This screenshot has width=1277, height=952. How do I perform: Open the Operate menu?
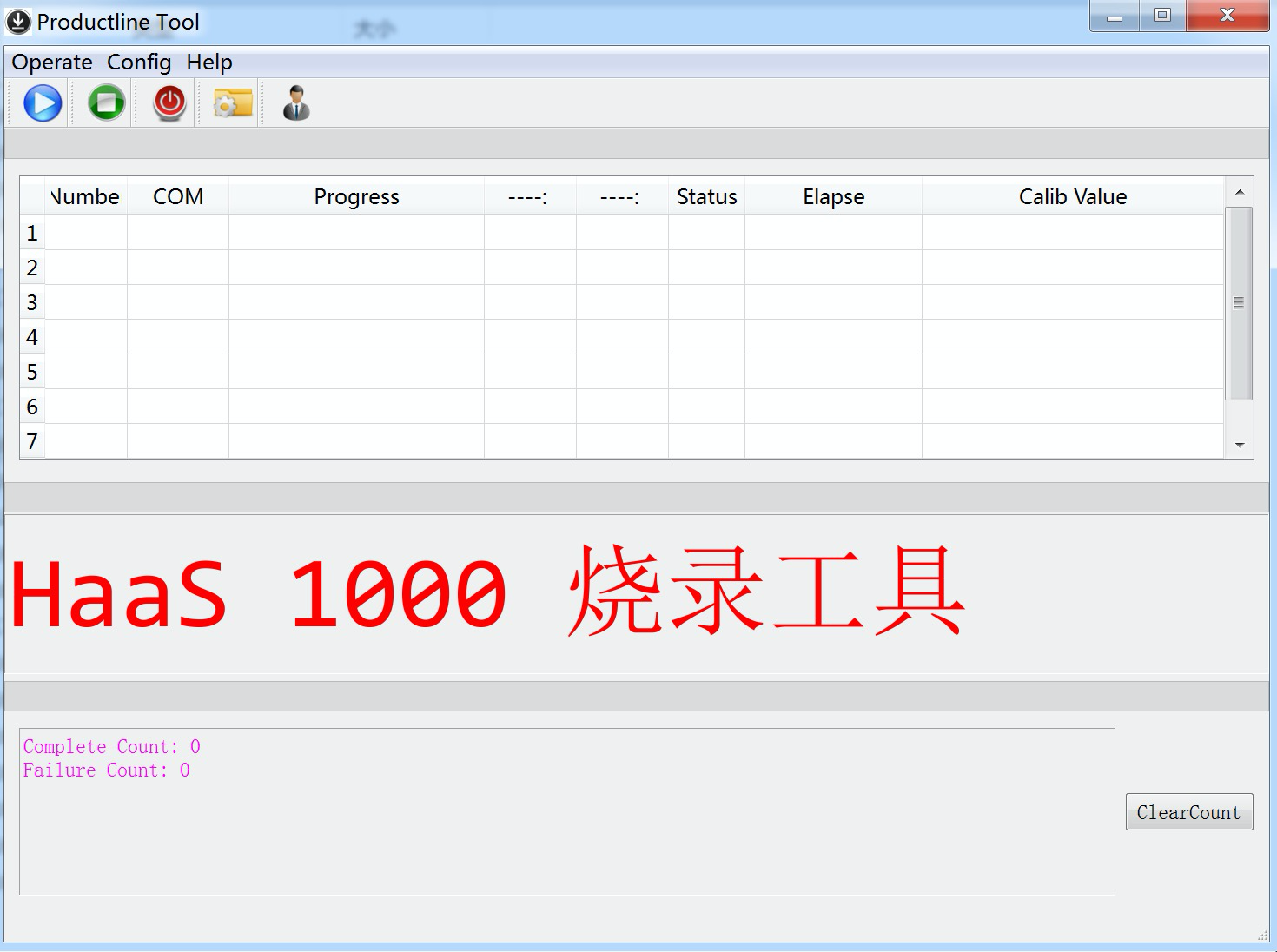pyautogui.click(x=52, y=63)
